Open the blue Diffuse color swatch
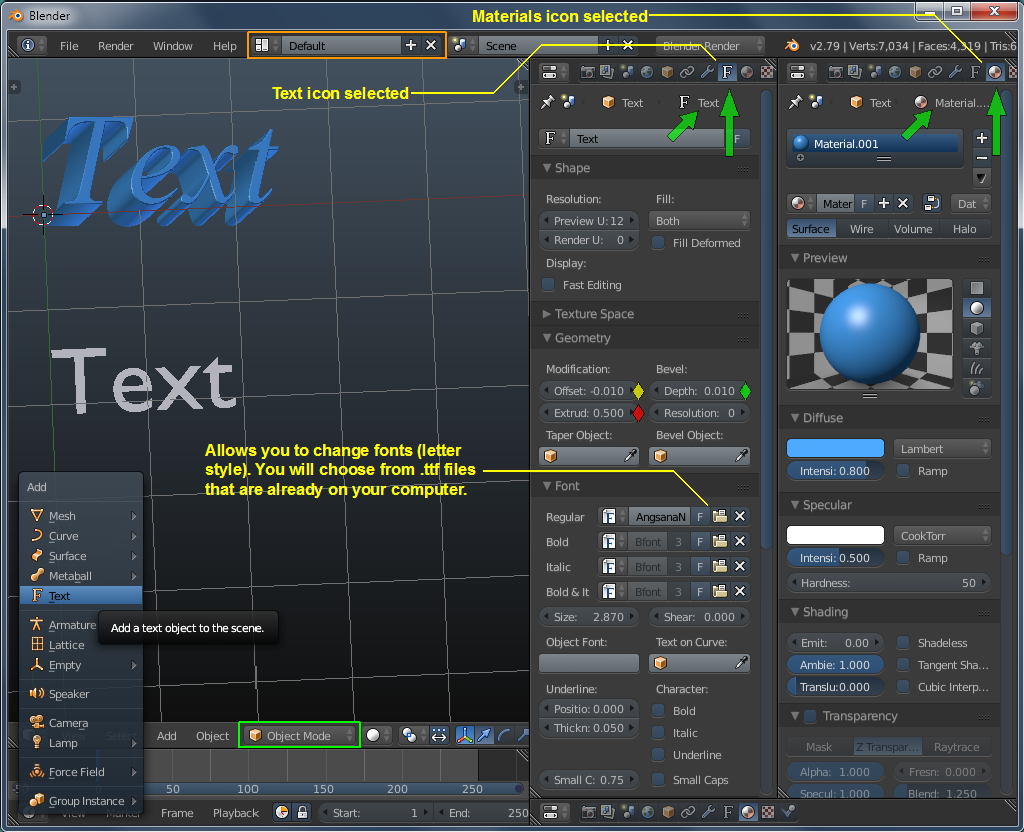 point(835,448)
